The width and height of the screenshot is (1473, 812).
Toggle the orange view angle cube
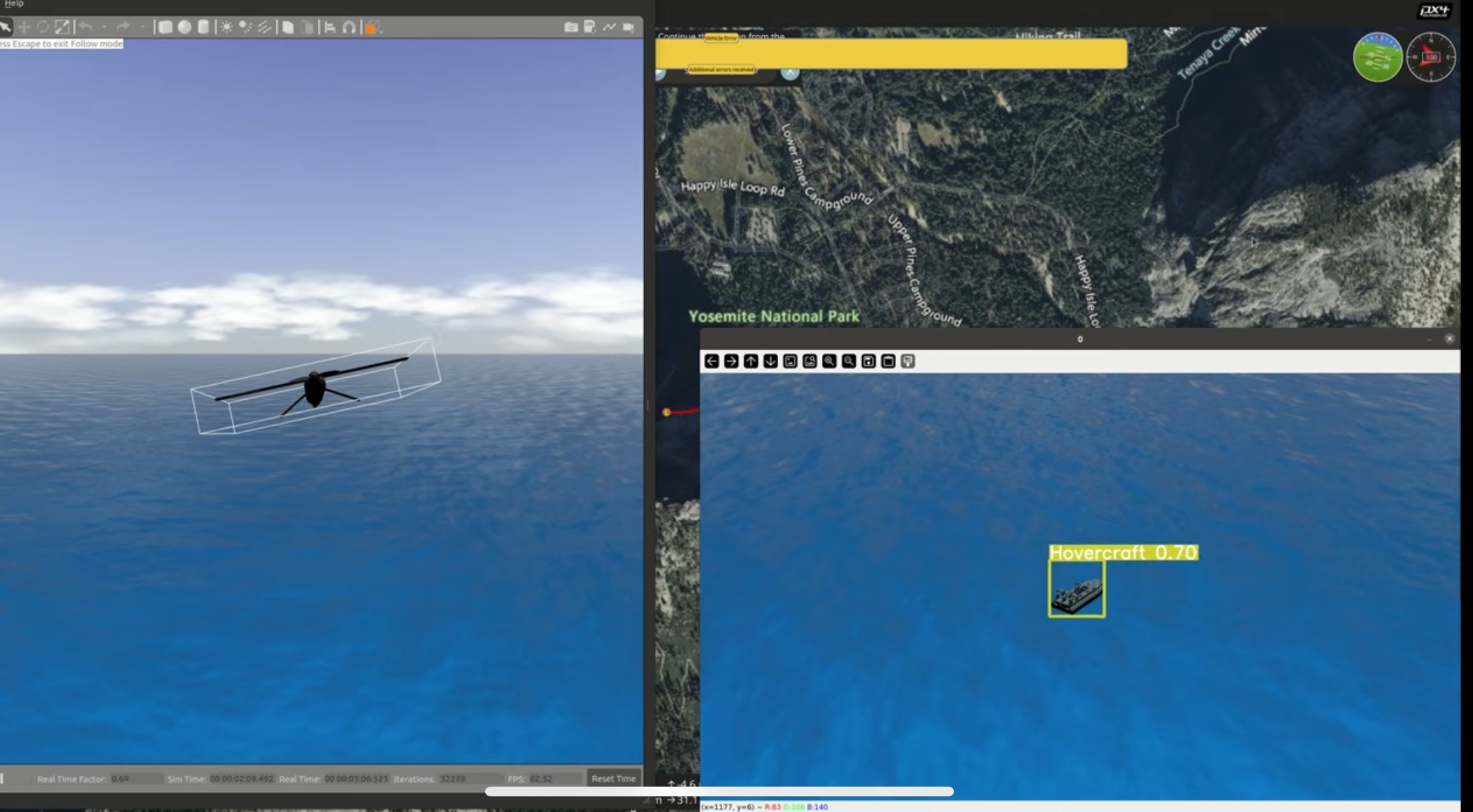(x=371, y=27)
